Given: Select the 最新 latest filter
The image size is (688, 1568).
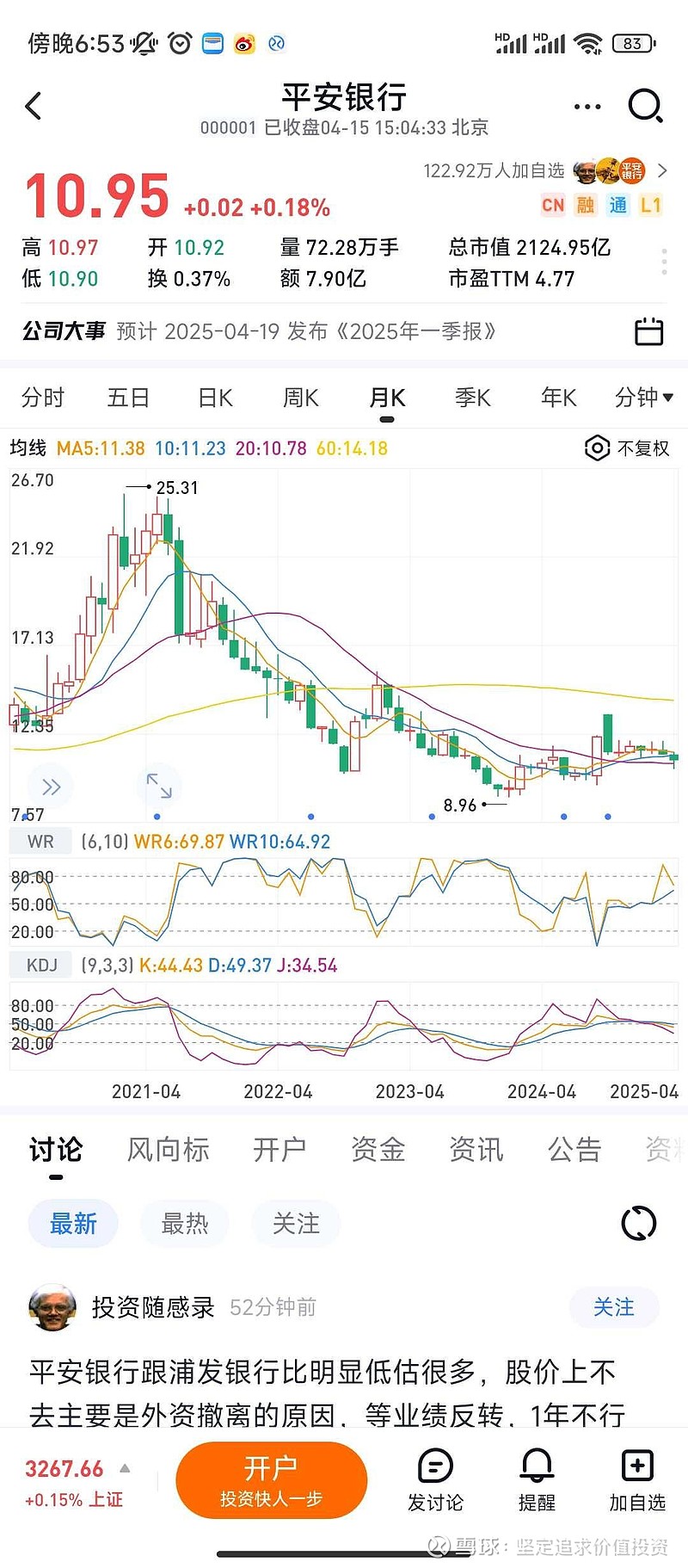Looking at the screenshot, I should coord(73,1223).
